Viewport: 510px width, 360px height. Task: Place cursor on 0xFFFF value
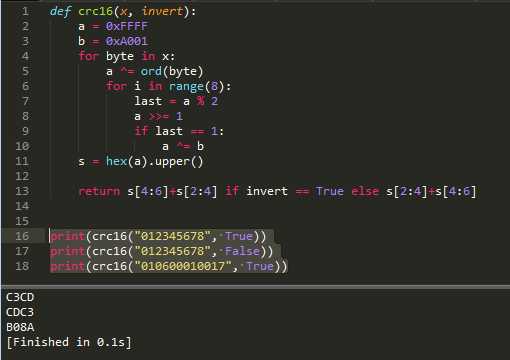pos(127,26)
